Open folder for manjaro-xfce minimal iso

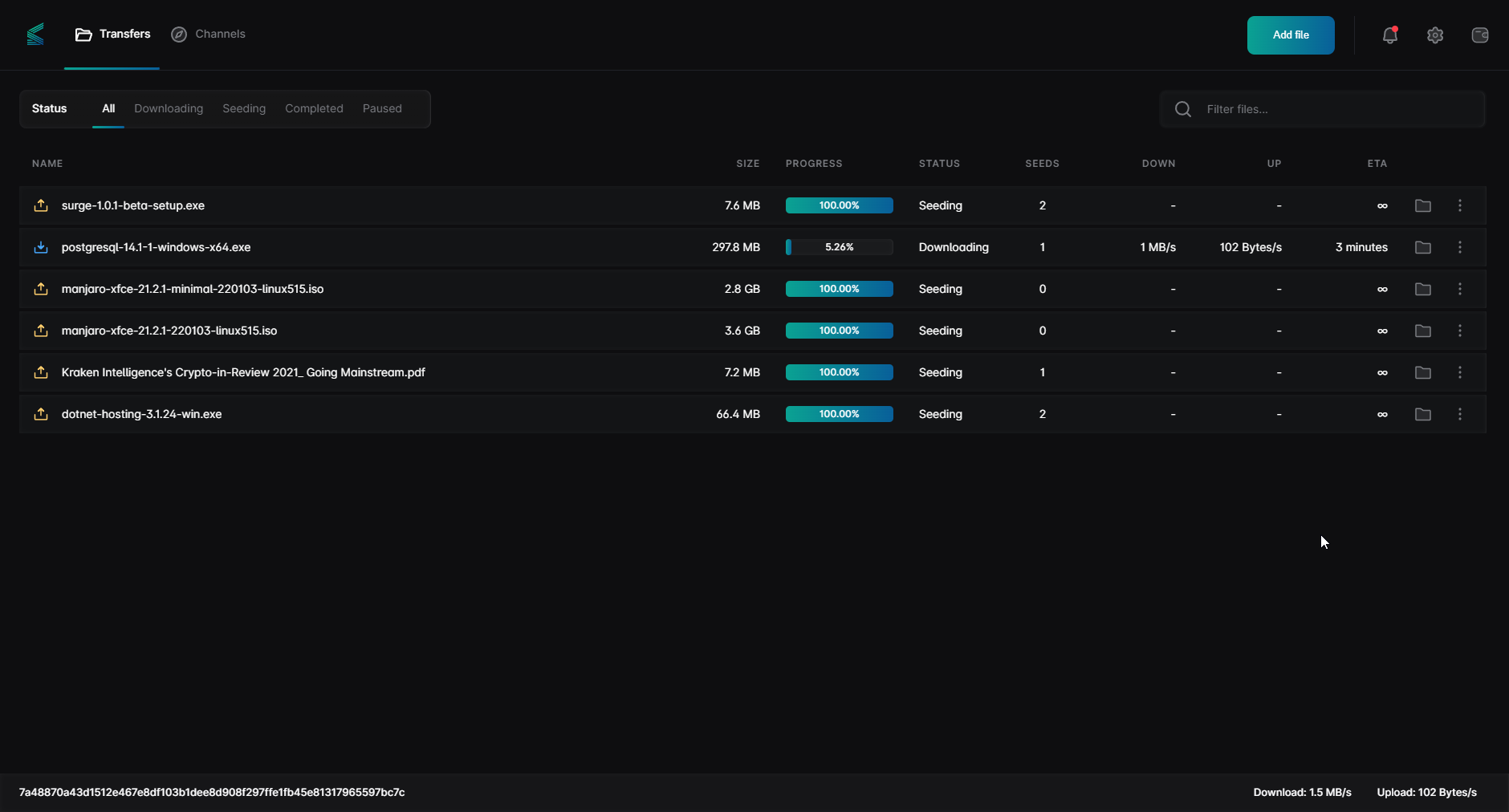pos(1423,289)
